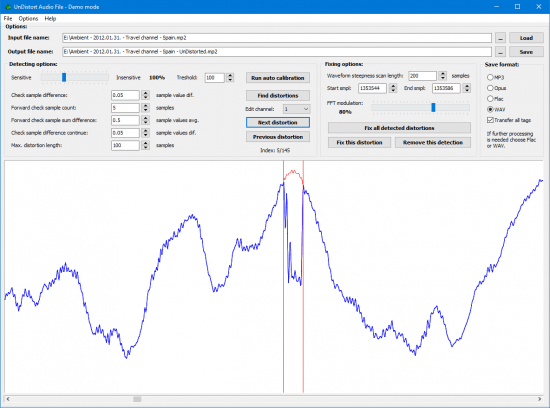
Task: Open the Edit channel dropdown
Action: (x=296, y=109)
